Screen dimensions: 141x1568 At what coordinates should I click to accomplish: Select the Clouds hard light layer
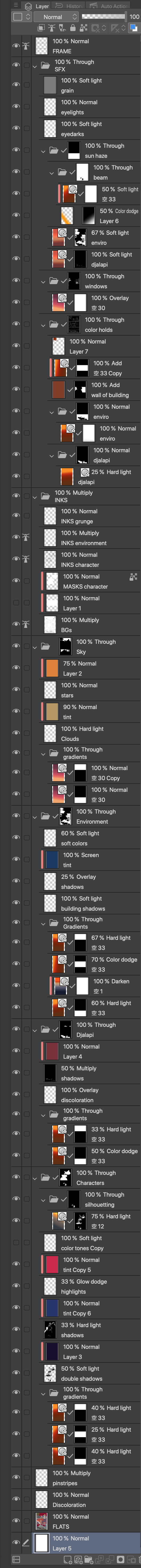click(x=91, y=733)
